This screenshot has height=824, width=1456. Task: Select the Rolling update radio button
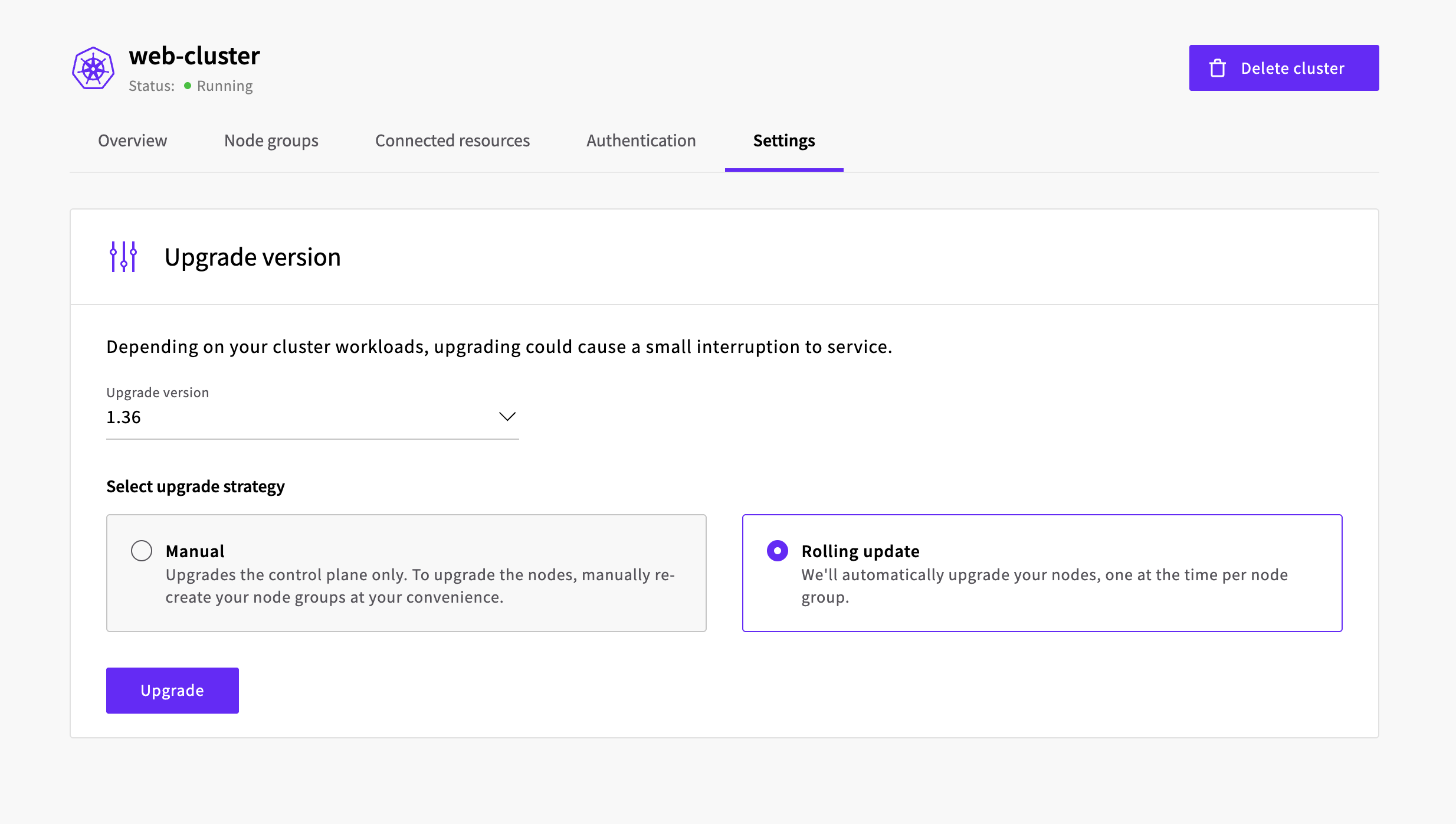(778, 551)
